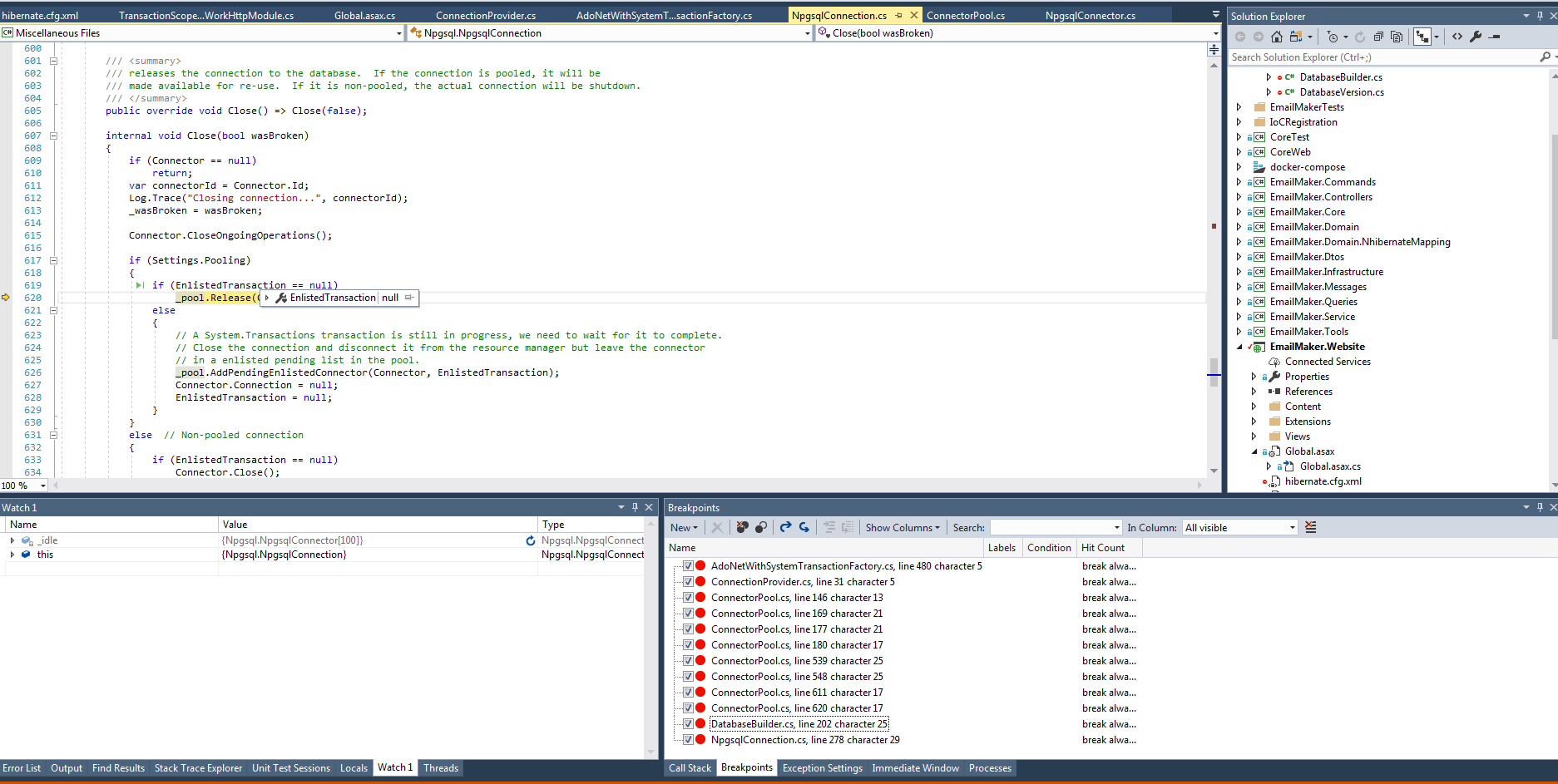
Task: Open the Show Columns dropdown
Action: 903,527
